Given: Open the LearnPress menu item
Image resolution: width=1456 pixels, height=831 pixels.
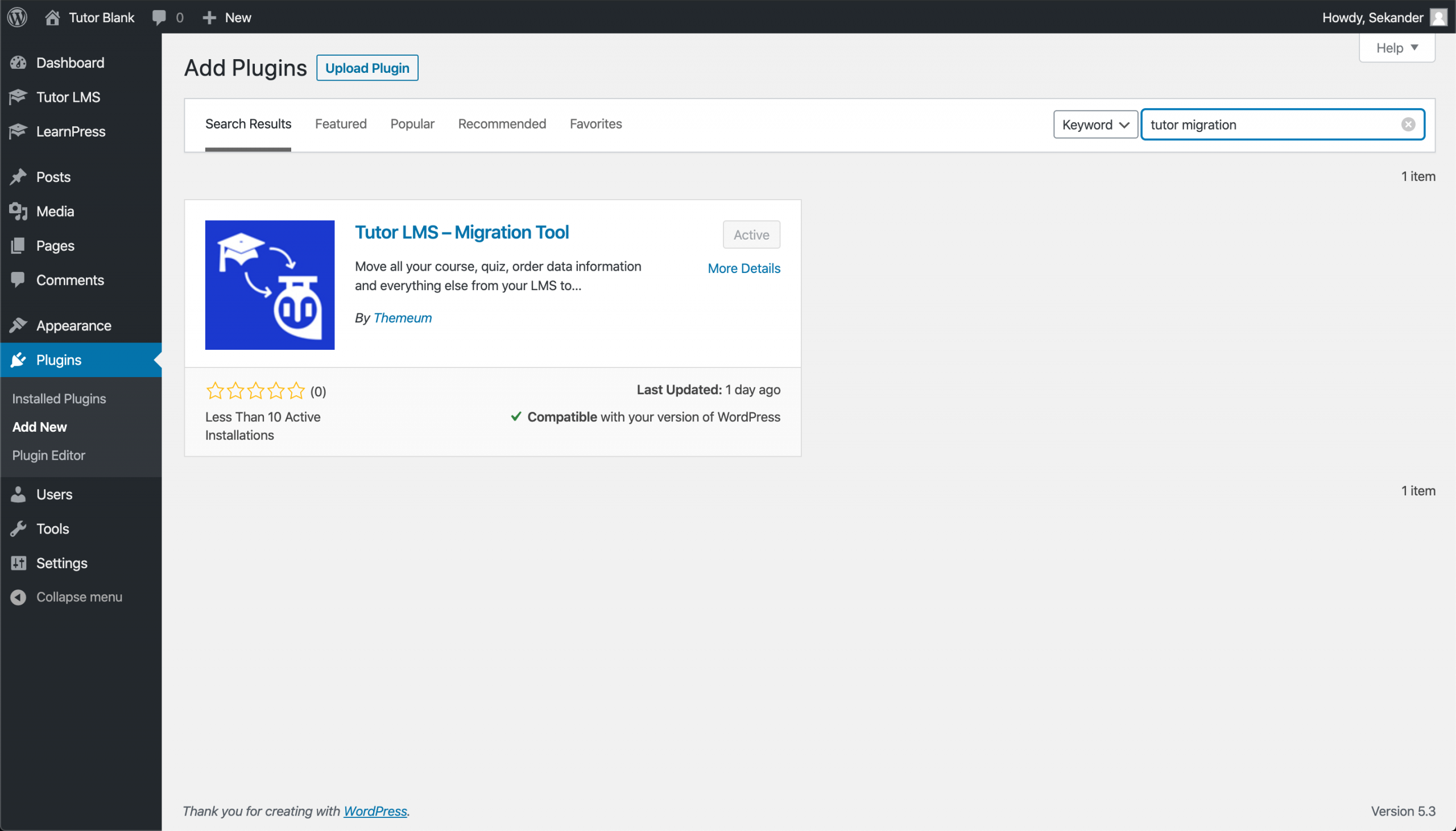Looking at the screenshot, I should [x=71, y=131].
